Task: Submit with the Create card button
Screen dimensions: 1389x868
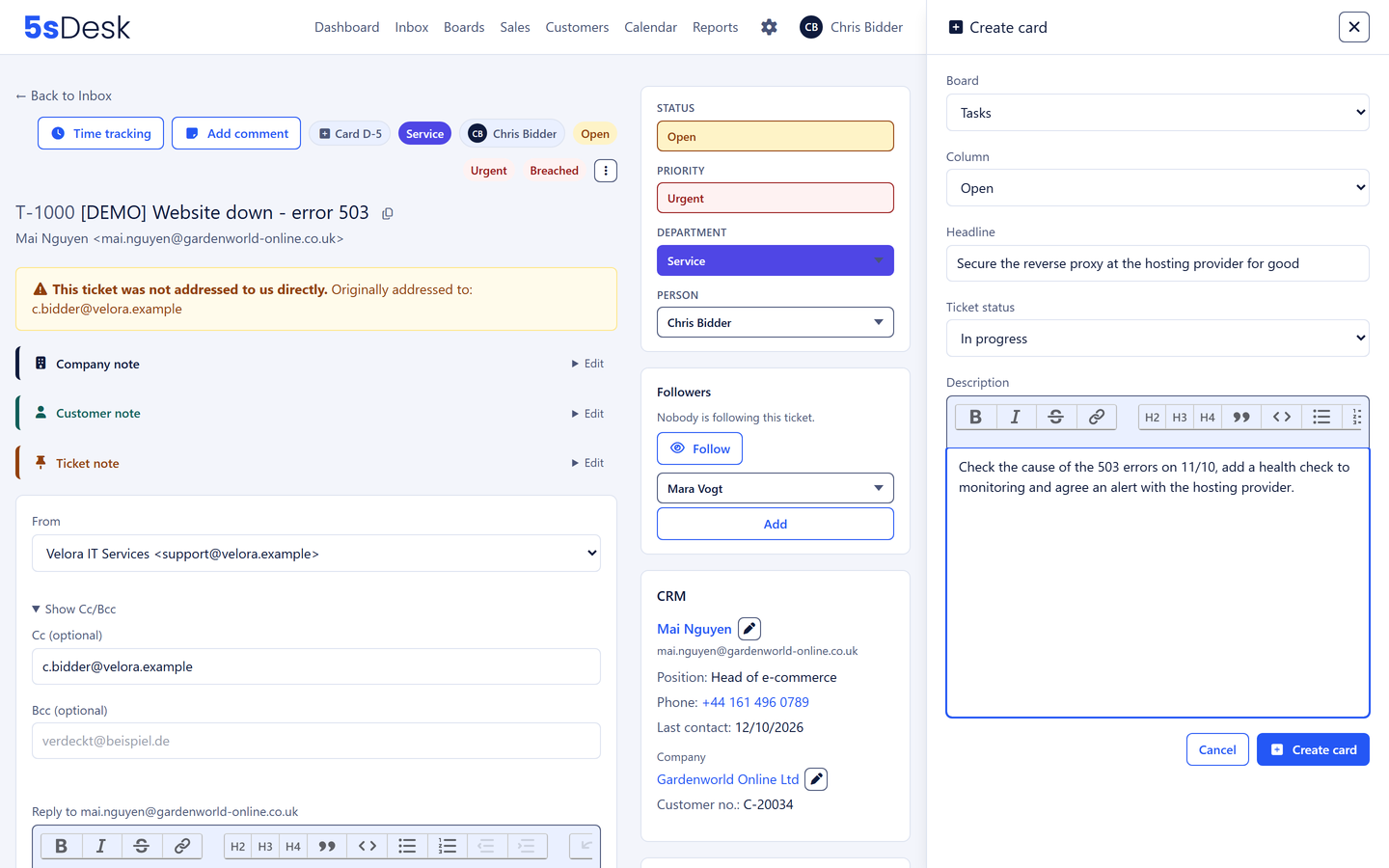Action: [x=1313, y=749]
